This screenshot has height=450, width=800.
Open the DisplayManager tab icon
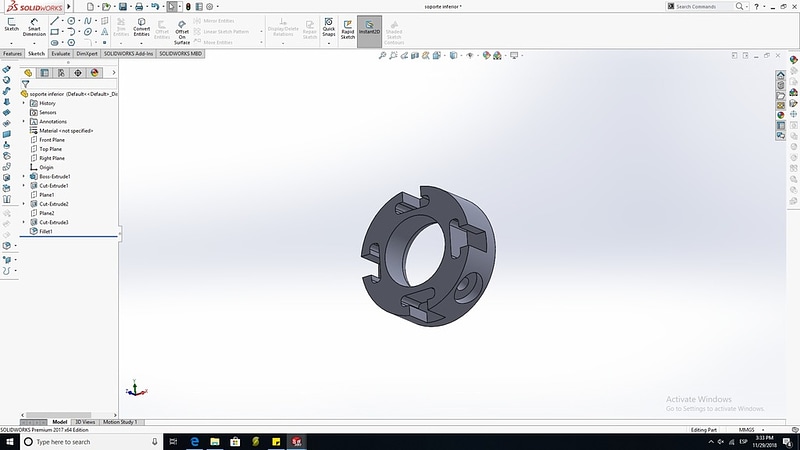tap(94, 73)
